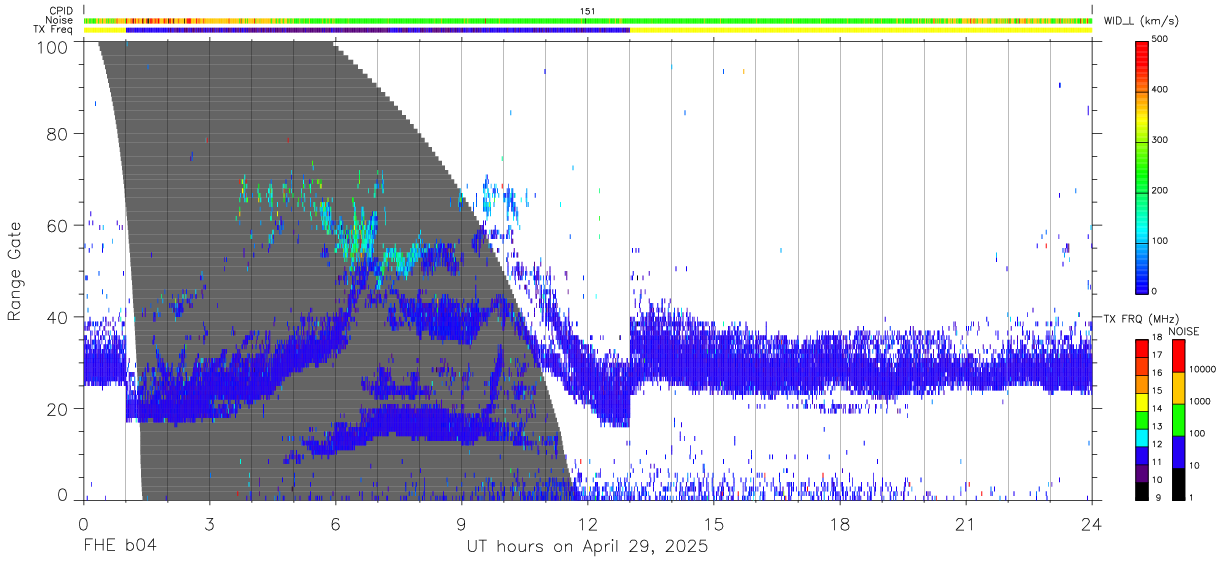Click UT hour 3 tick label
Image resolution: width=1228 pixels, height=567 pixels.
pyautogui.click(x=209, y=524)
